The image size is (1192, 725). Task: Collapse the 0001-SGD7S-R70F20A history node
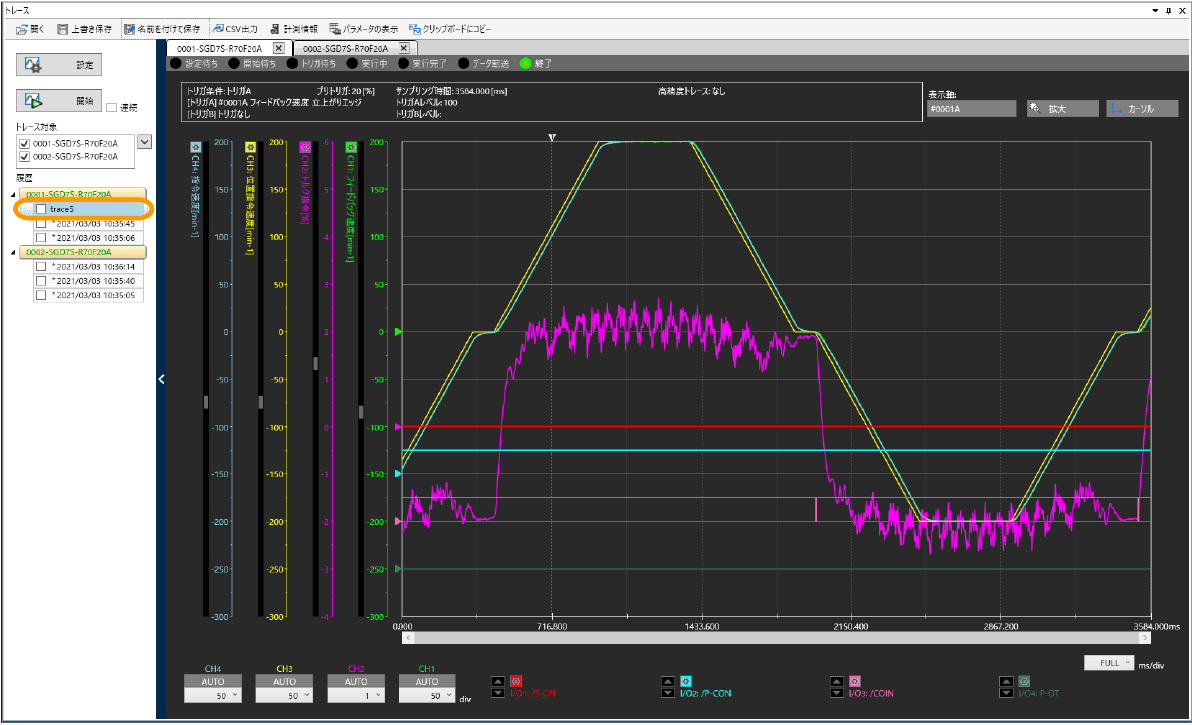[12, 194]
